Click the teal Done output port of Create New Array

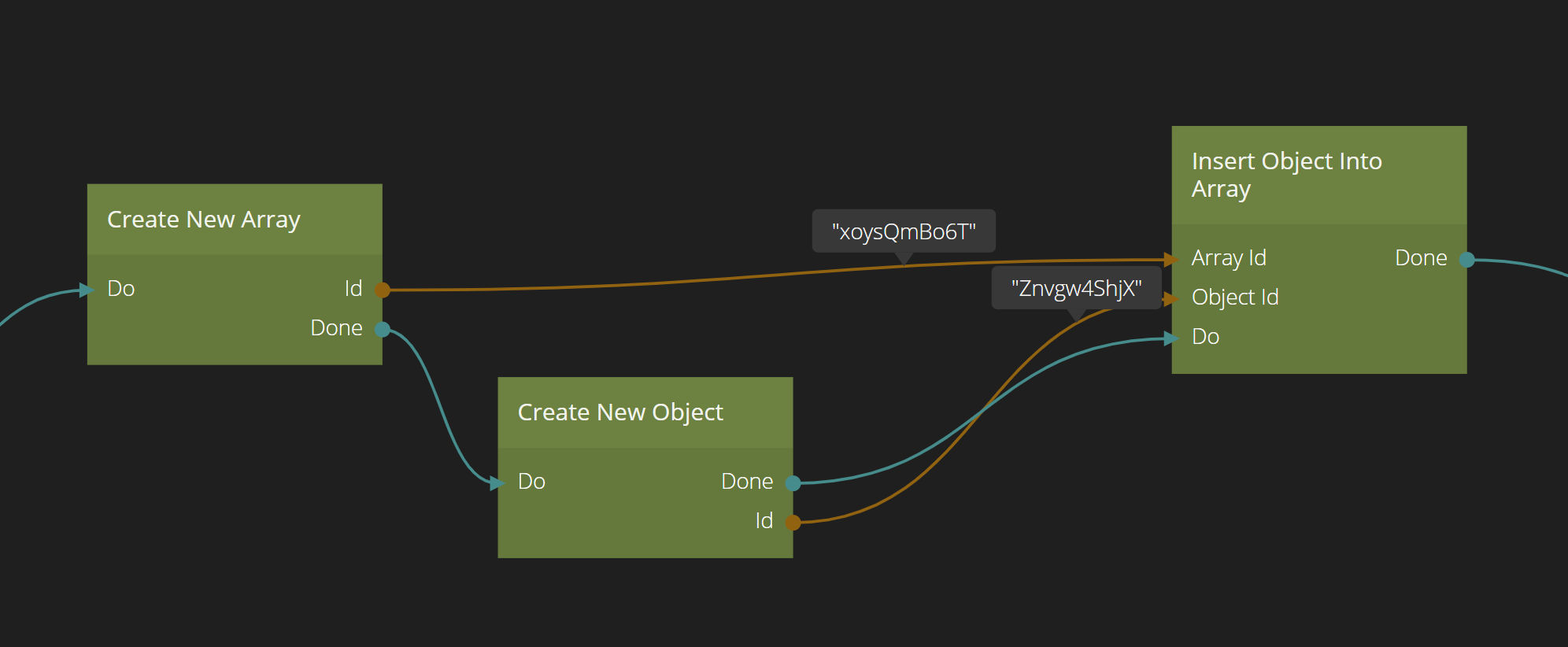pyautogui.click(x=383, y=330)
